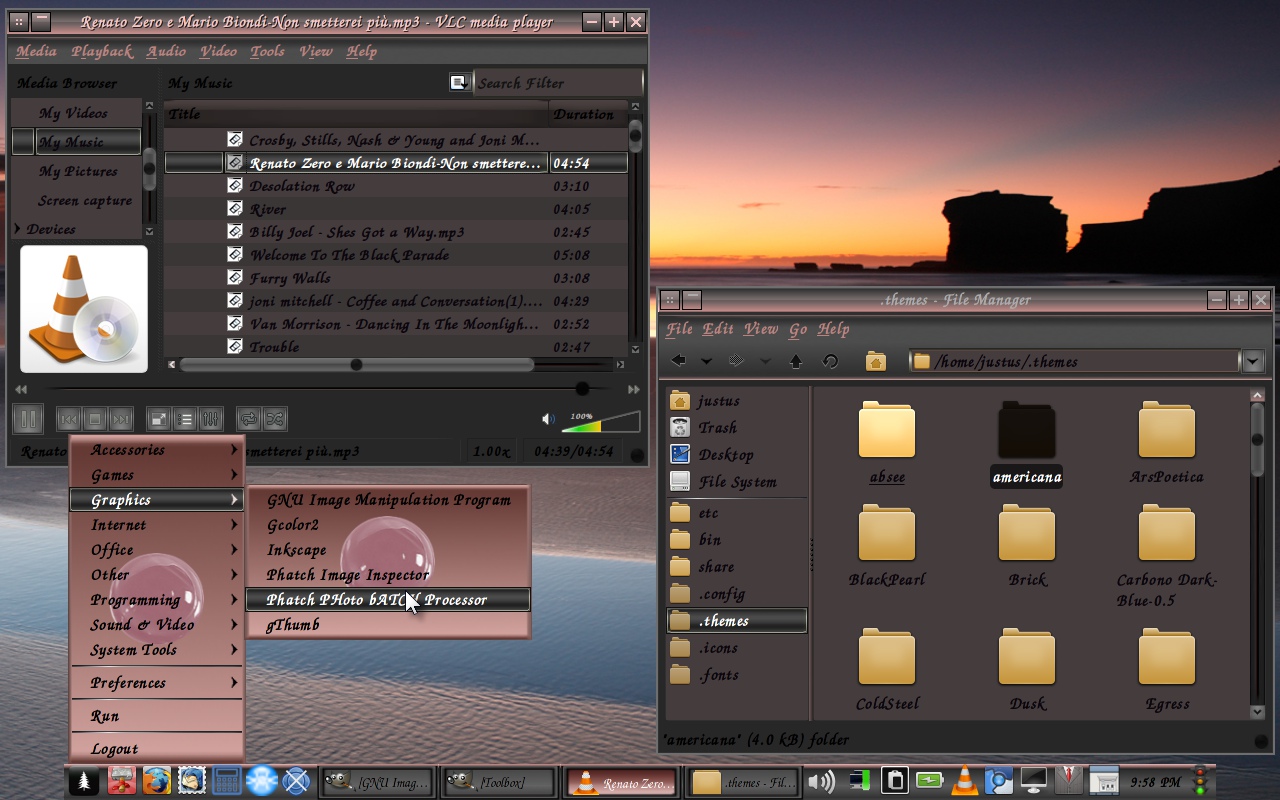Expand the Office submenu

157,550
